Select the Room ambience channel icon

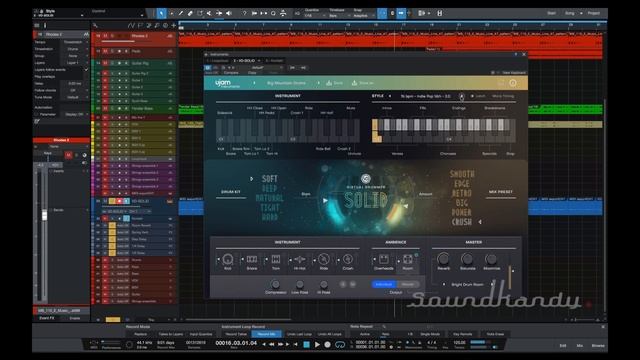click(x=408, y=259)
